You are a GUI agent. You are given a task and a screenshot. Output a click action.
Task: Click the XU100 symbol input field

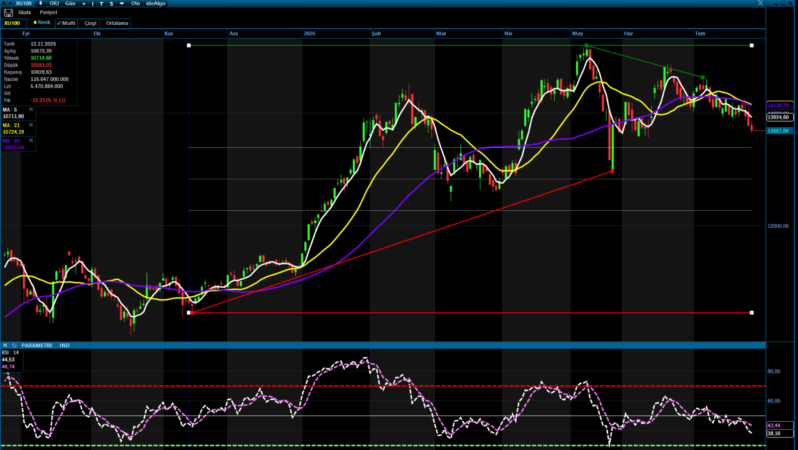(x=14, y=23)
